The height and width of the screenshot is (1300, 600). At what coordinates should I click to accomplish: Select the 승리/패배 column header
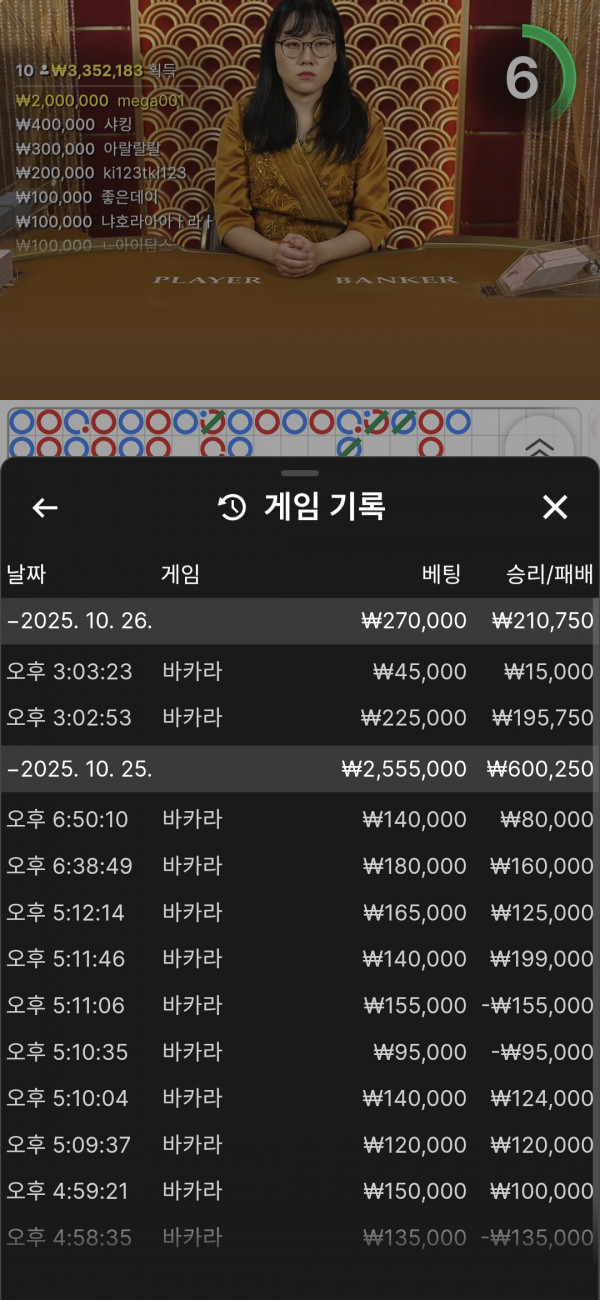[x=549, y=574]
